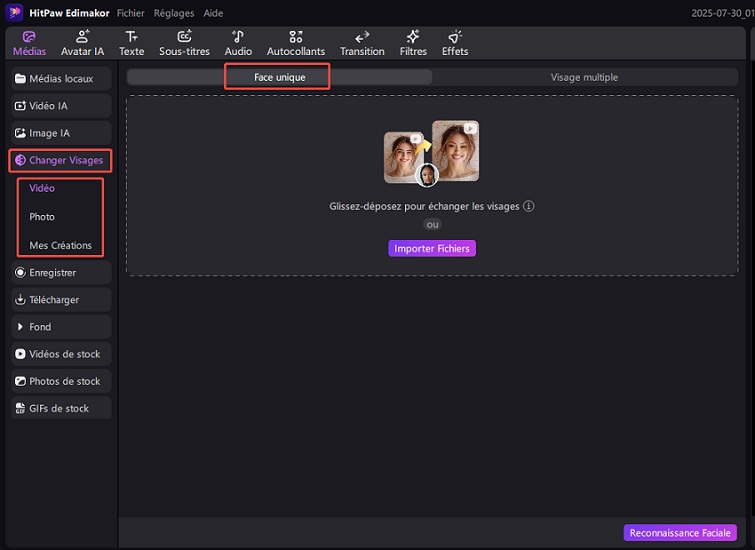Image resolution: width=755 pixels, height=550 pixels.
Task: Open Médias locaux folder
Action: pyautogui.click(x=61, y=79)
